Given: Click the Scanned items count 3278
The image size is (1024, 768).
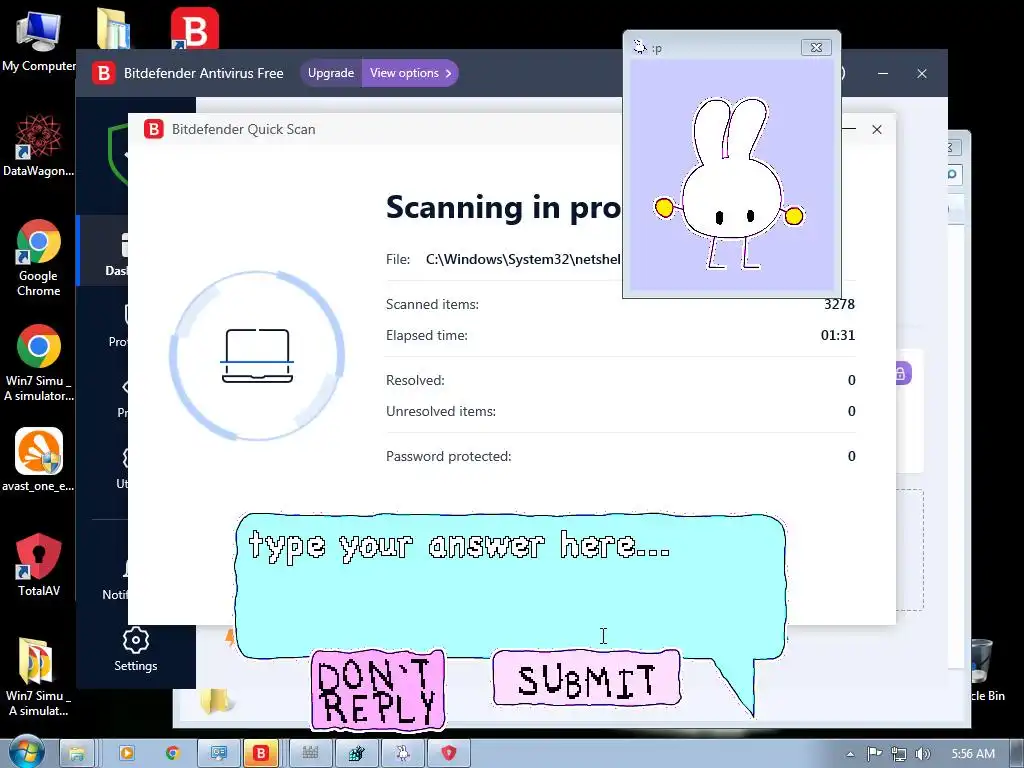Looking at the screenshot, I should [839, 304].
